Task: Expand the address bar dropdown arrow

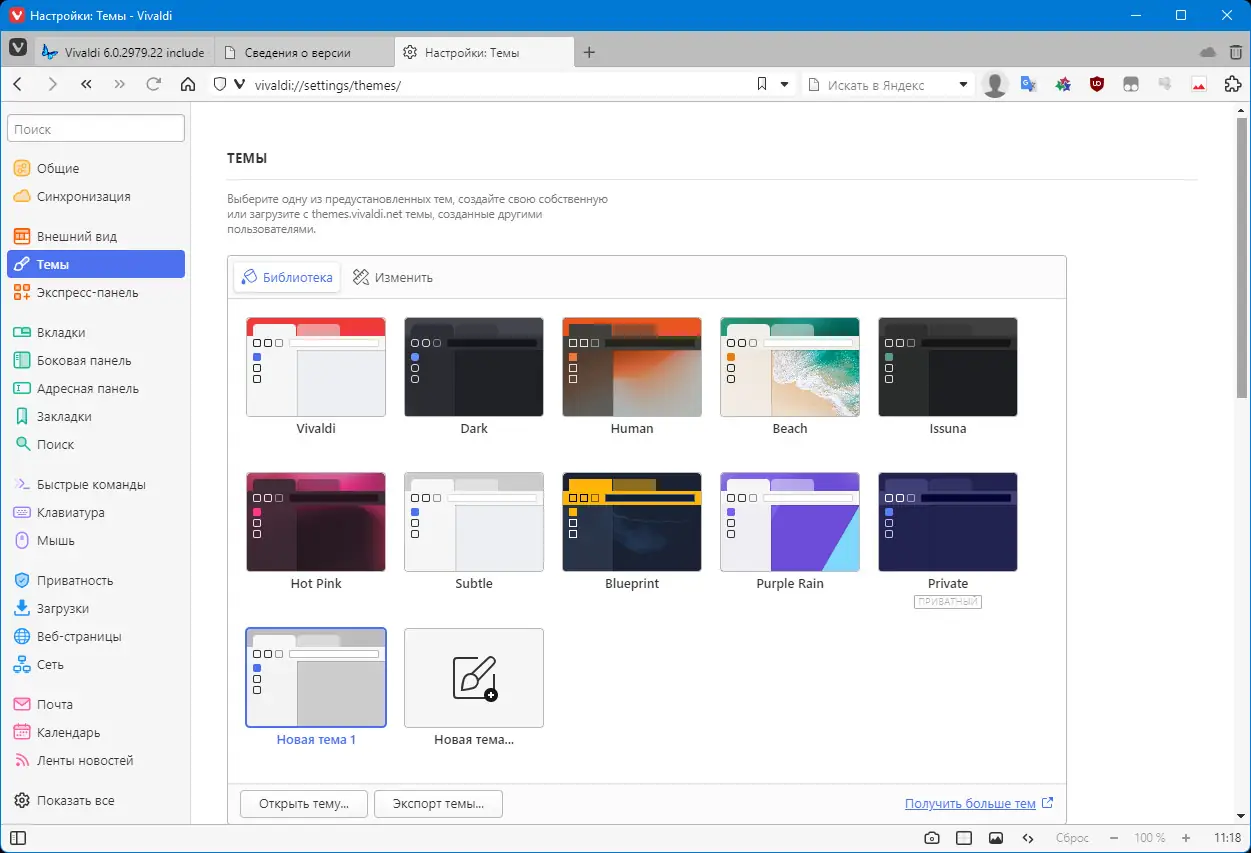Action: tap(785, 85)
